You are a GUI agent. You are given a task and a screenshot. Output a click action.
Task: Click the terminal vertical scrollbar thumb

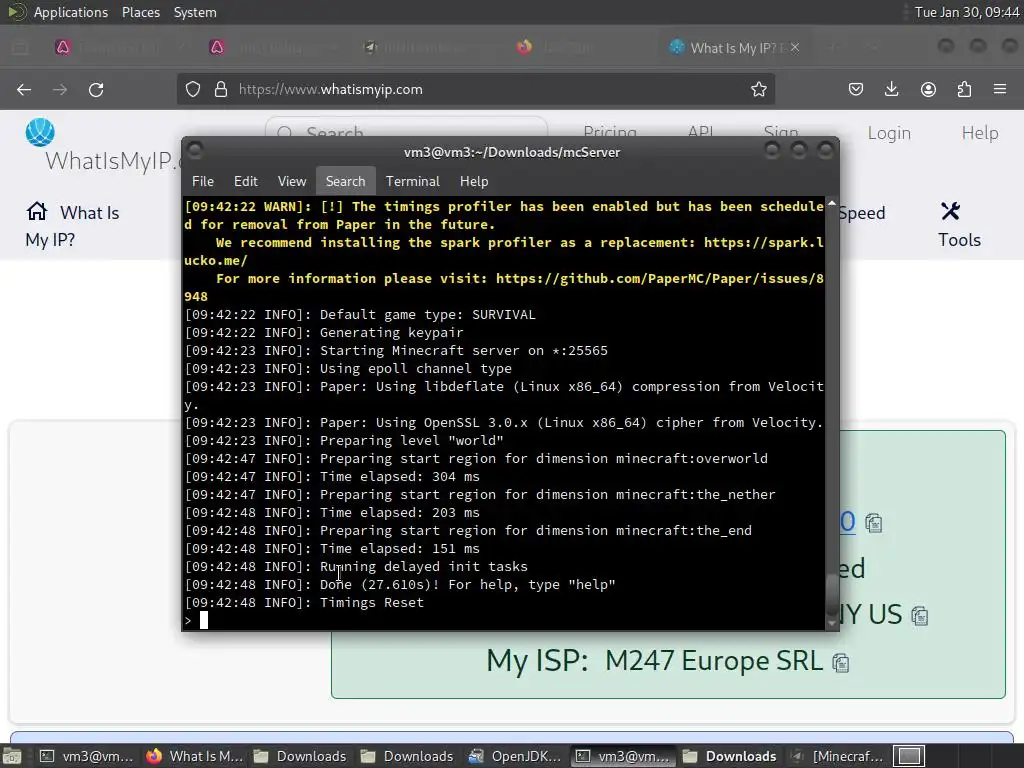tap(831, 594)
